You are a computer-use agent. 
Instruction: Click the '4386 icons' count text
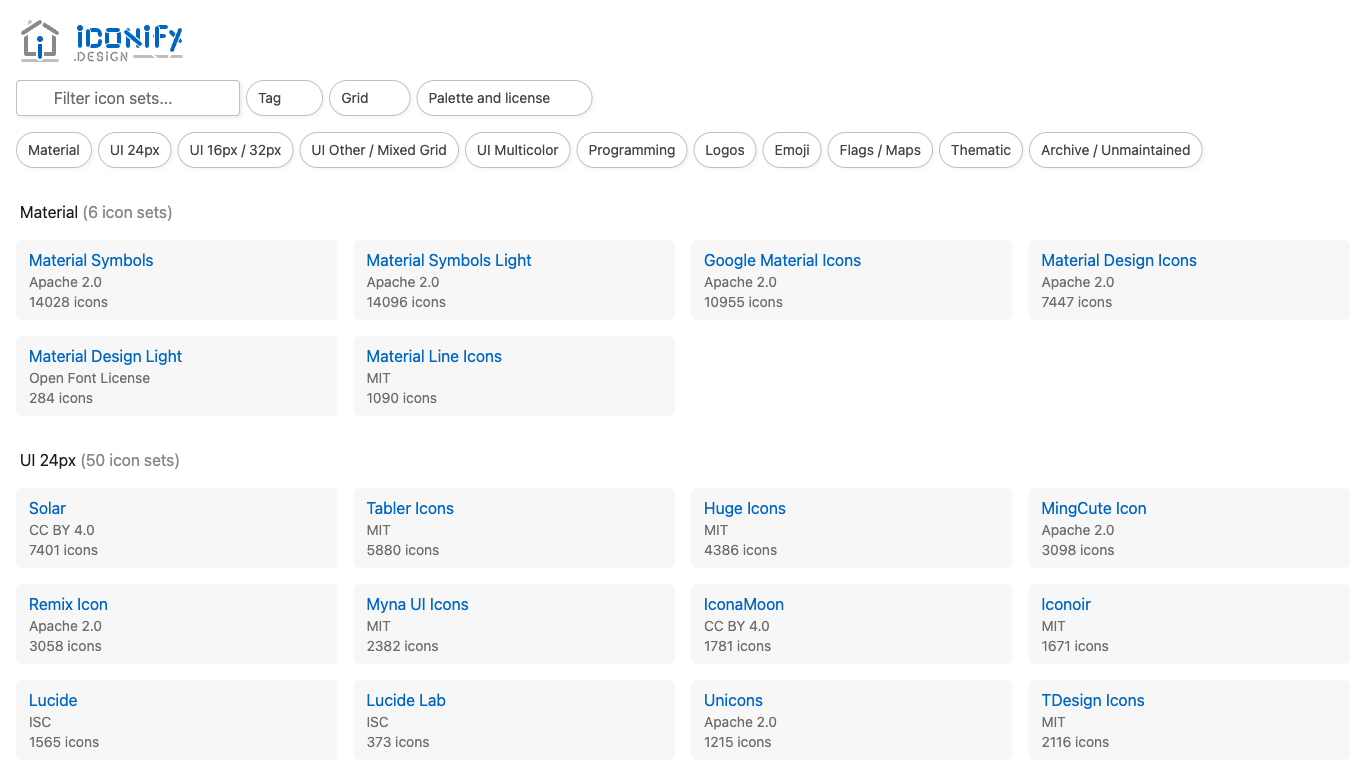[x=740, y=550]
